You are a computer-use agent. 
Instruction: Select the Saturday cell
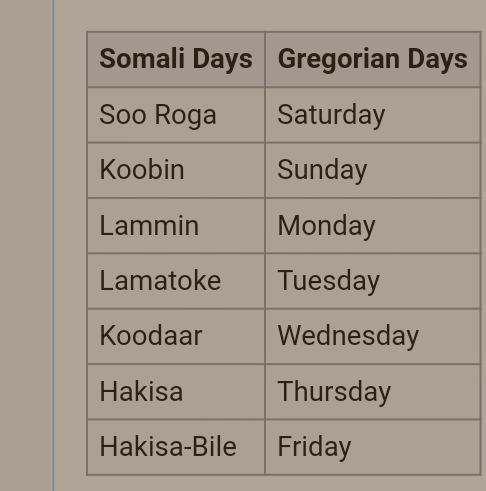[x=373, y=115]
